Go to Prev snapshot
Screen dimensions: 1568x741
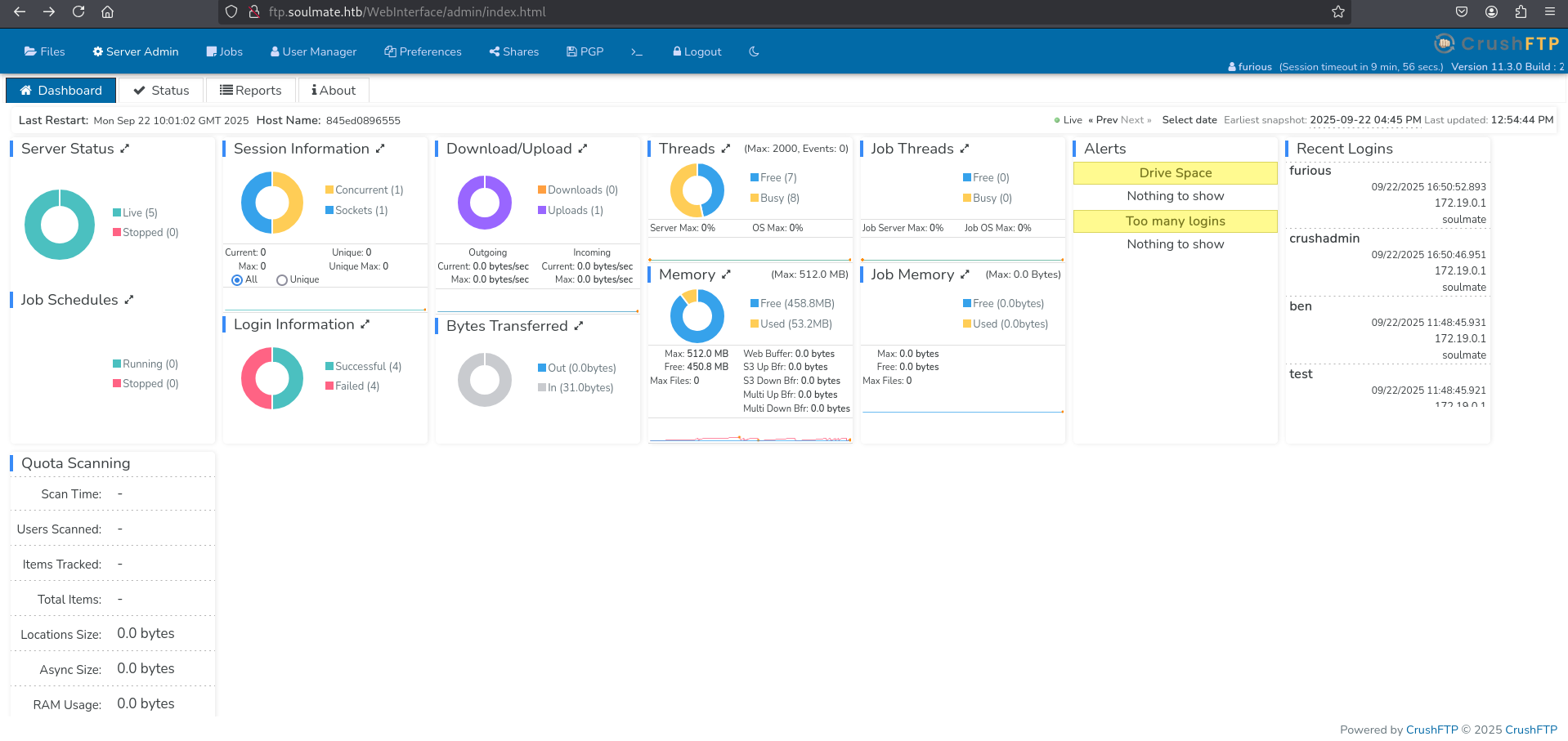1103,120
